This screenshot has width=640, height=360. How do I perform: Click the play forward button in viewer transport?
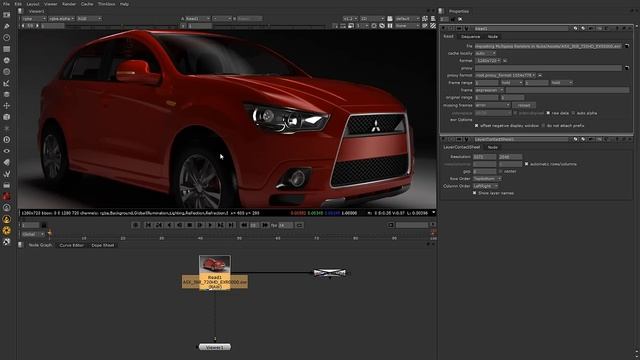(x=210, y=225)
